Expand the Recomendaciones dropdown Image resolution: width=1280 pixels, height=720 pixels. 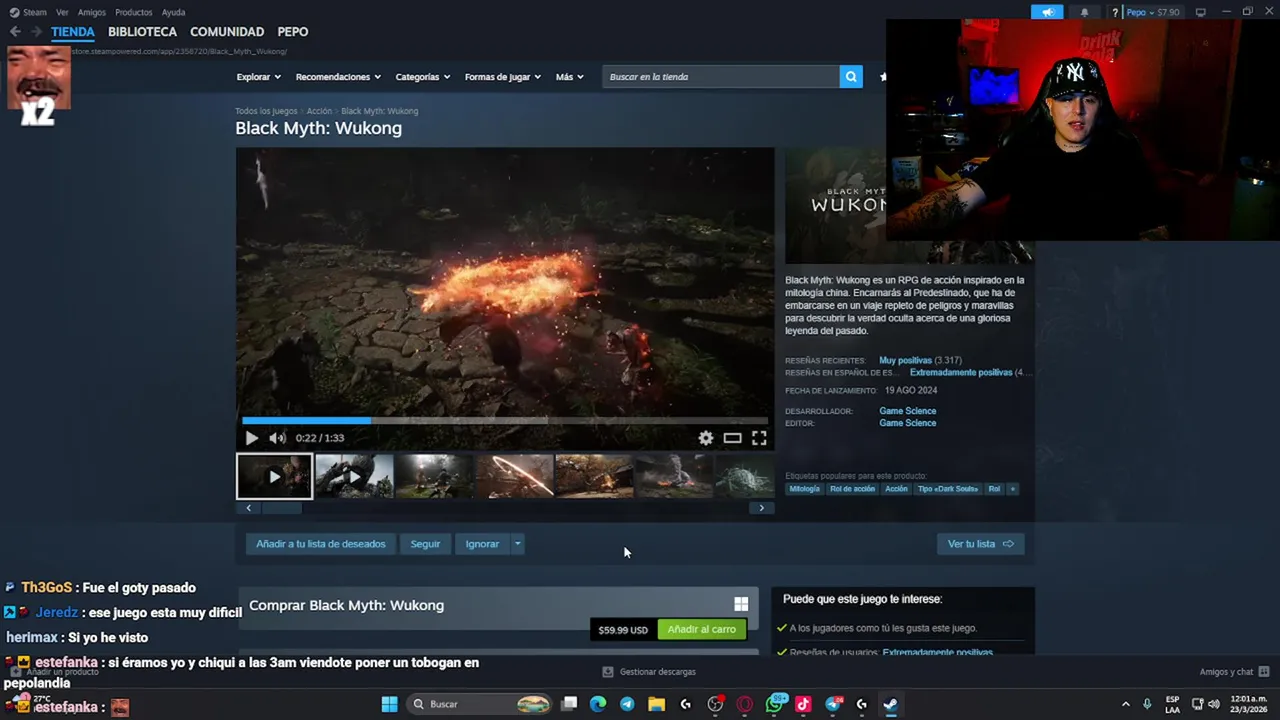pyautogui.click(x=338, y=77)
